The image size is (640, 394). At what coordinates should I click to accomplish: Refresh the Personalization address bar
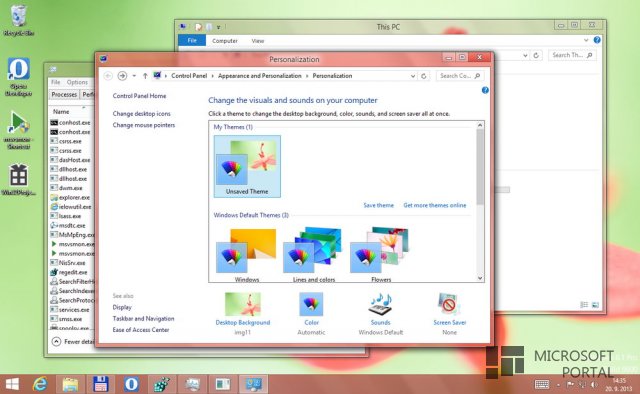[424, 76]
